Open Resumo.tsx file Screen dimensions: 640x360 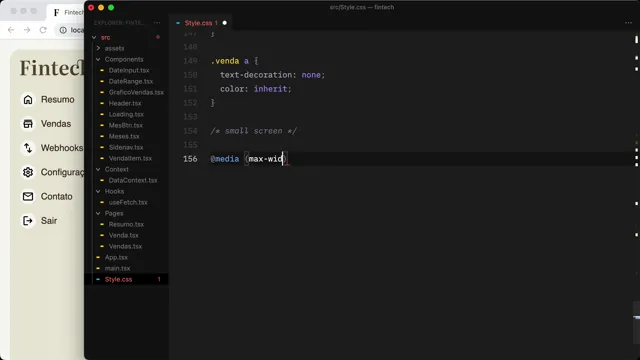pos(126,224)
